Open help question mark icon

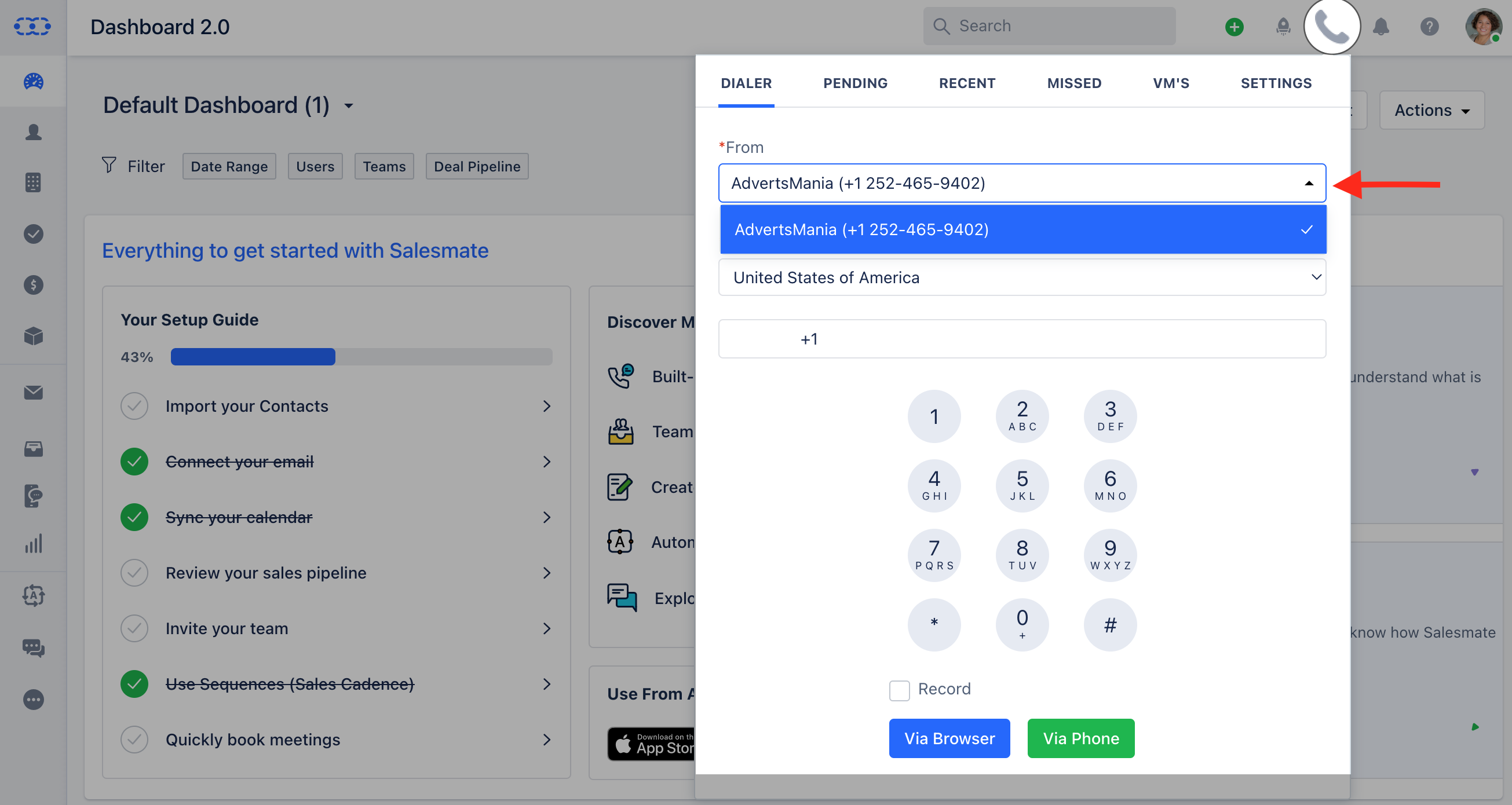1429,27
